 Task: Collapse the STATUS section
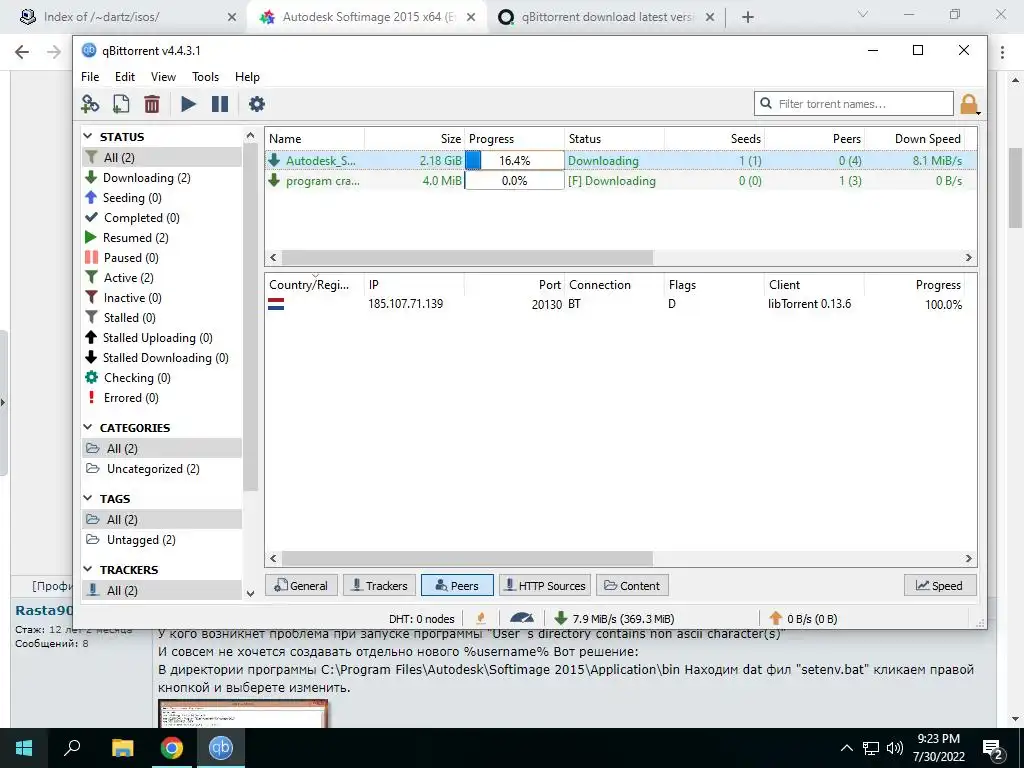click(x=88, y=136)
